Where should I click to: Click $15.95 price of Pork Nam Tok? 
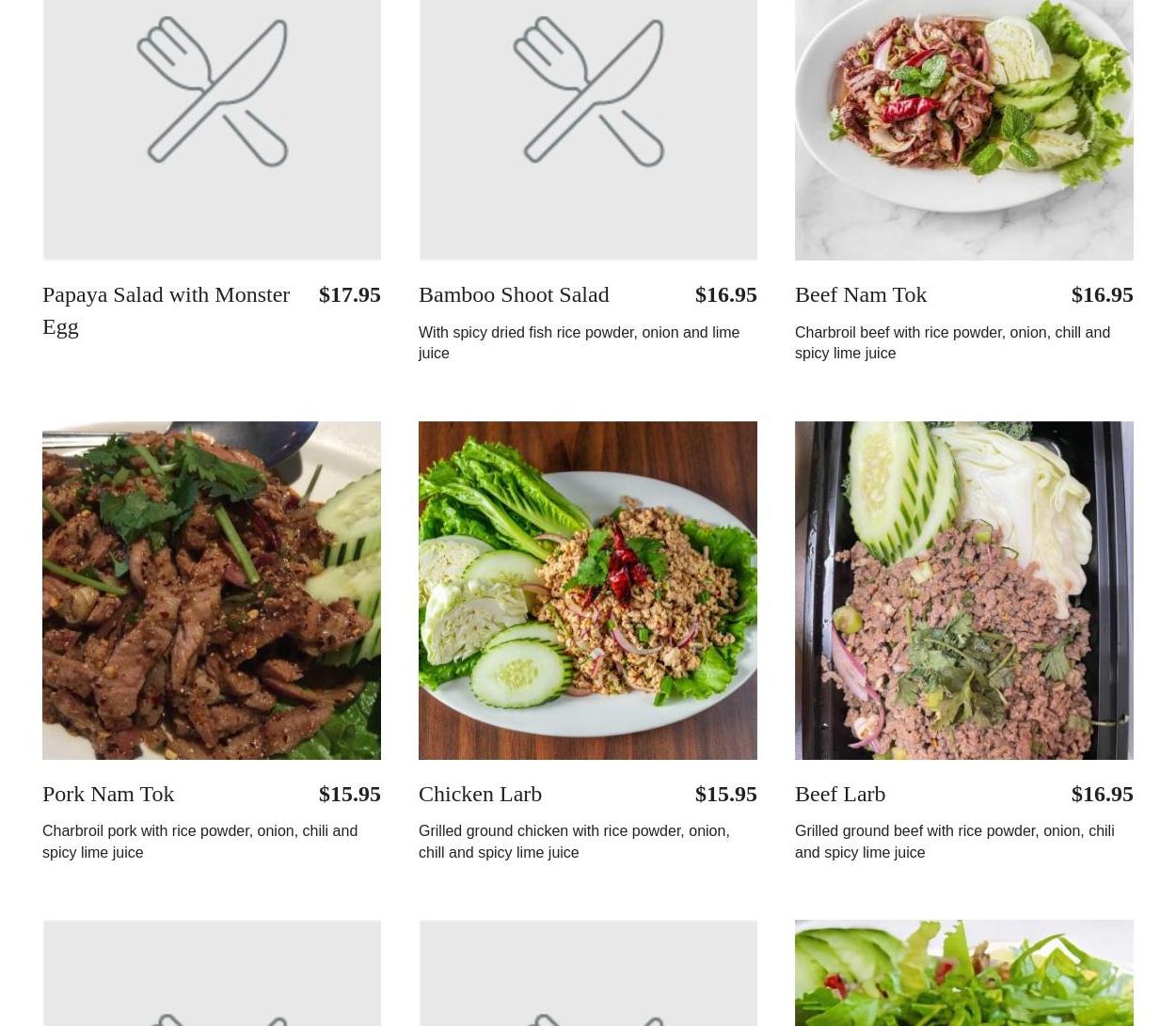tap(350, 794)
